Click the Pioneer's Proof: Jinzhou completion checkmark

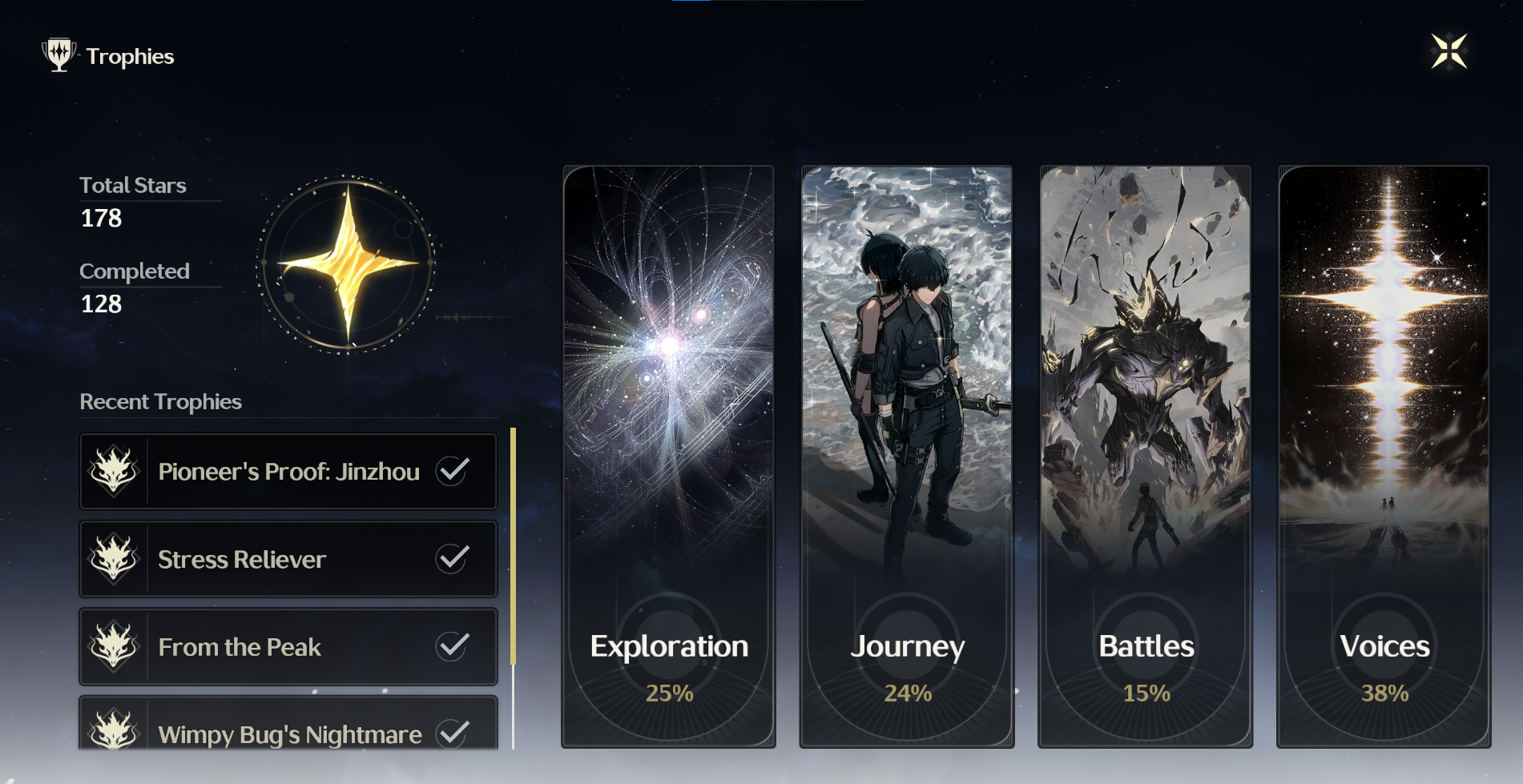click(x=453, y=471)
